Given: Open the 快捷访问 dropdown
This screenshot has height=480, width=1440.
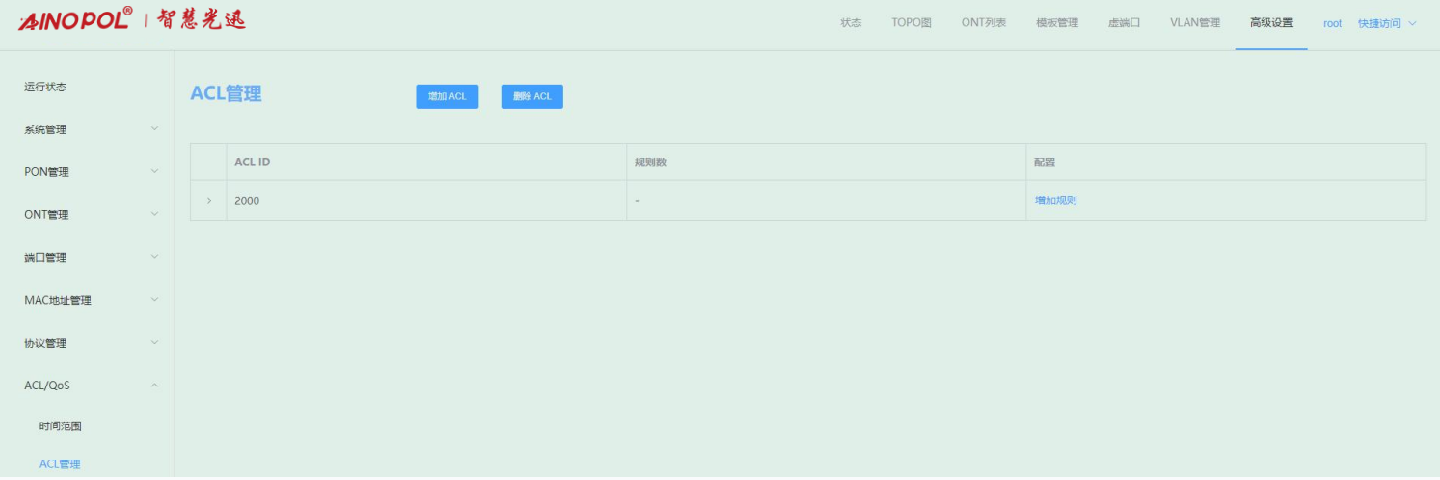Looking at the screenshot, I should pyautogui.click(x=1386, y=23).
